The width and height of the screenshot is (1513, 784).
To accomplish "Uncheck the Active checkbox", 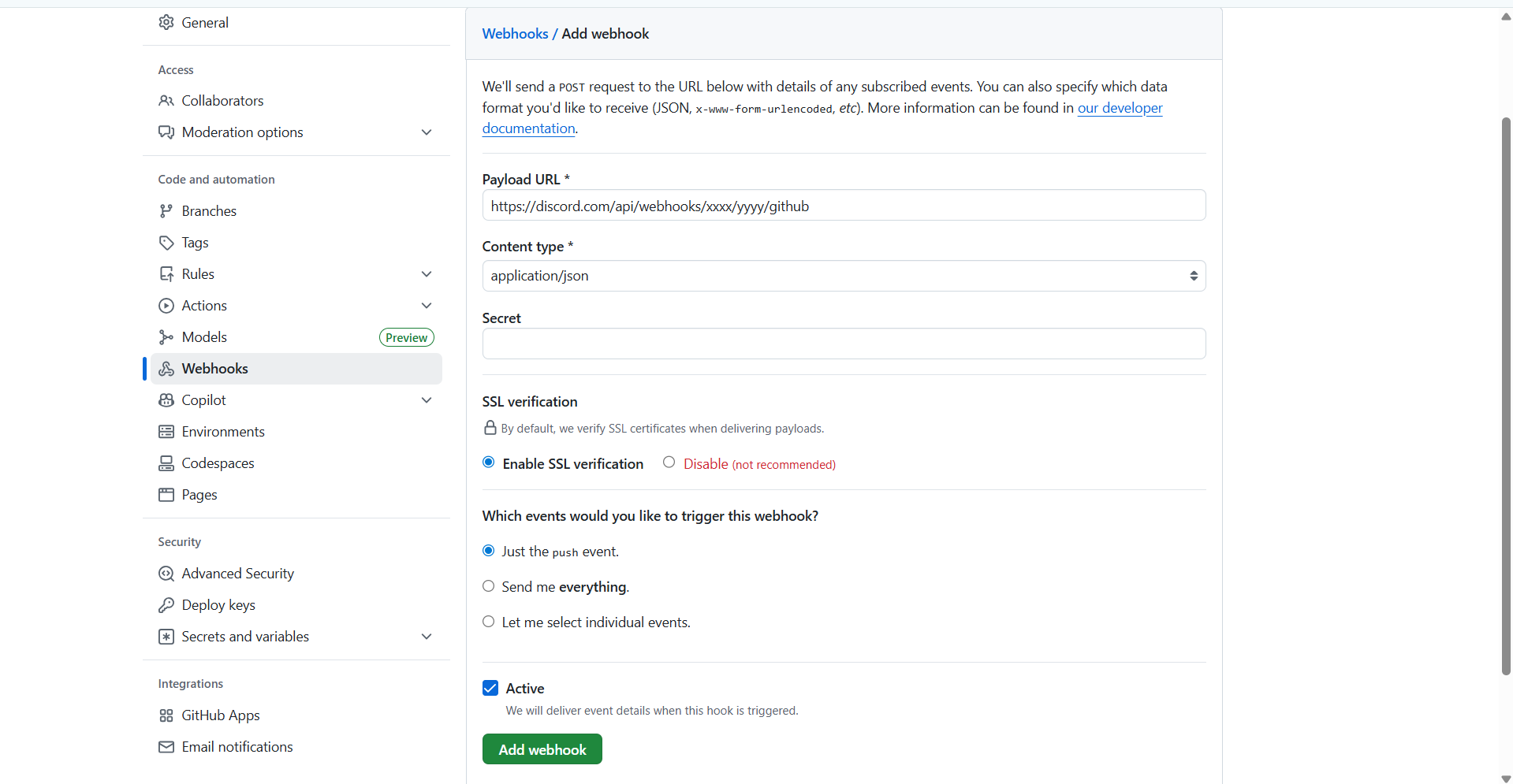I will pyautogui.click(x=490, y=688).
